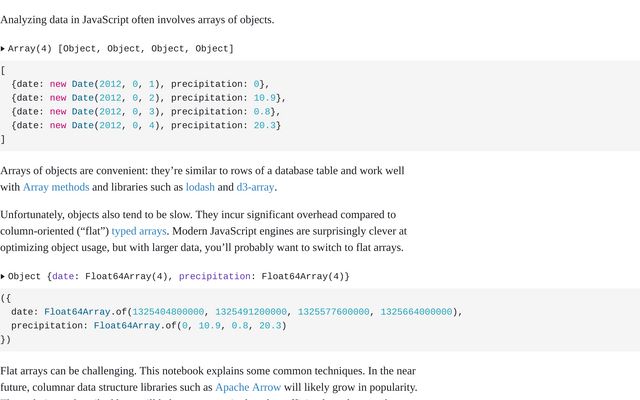This screenshot has width=640, height=400.
Task: Visit the typed arrays link
Action: 138,231
